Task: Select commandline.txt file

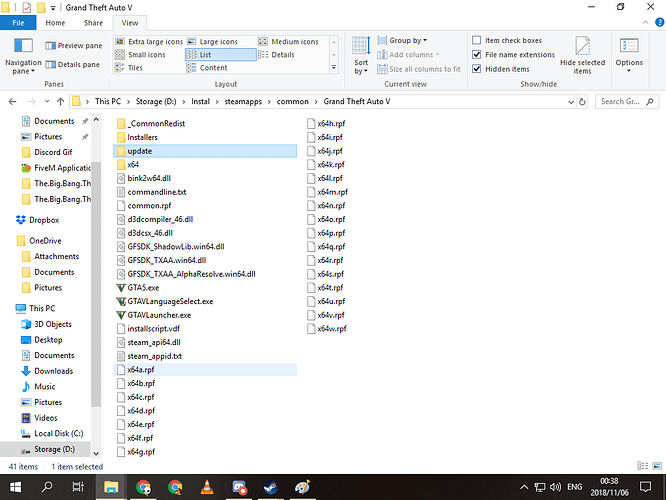Action: pyautogui.click(x=152, y=192)
